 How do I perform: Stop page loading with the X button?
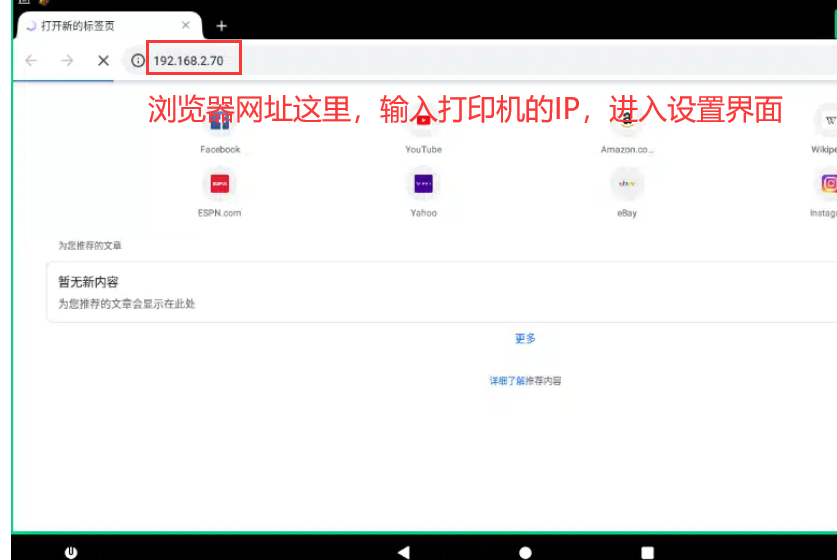coord(104,60)
